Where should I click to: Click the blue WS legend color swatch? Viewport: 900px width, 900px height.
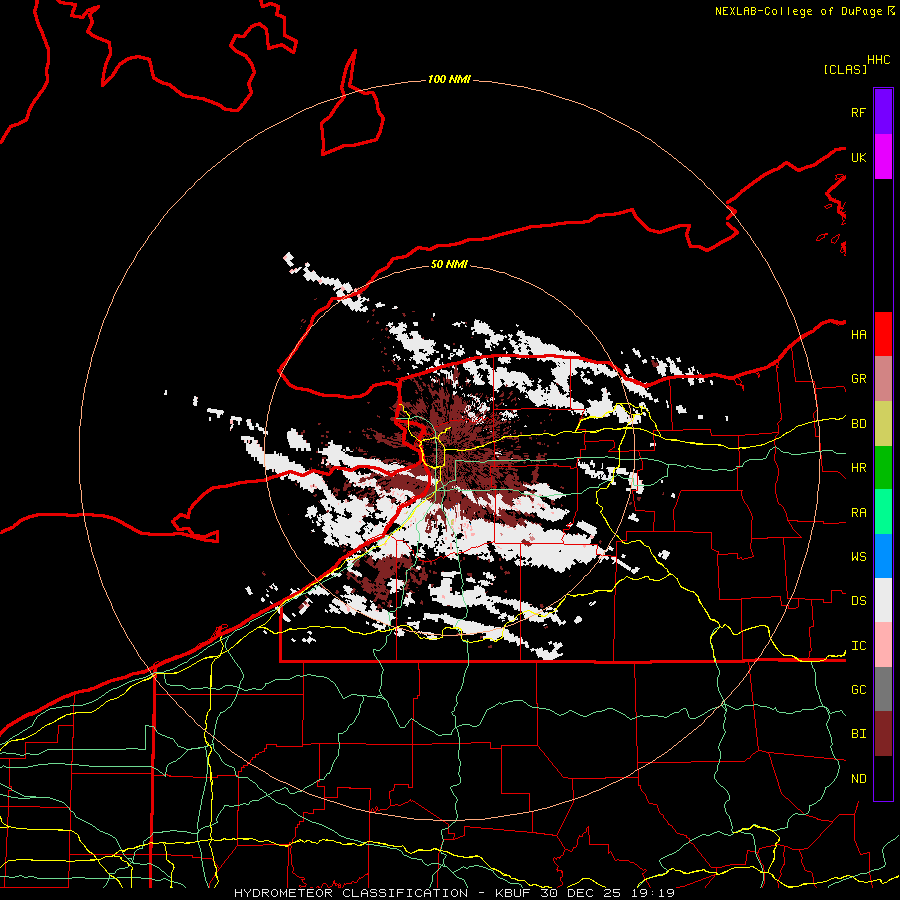tap(883, 556)
